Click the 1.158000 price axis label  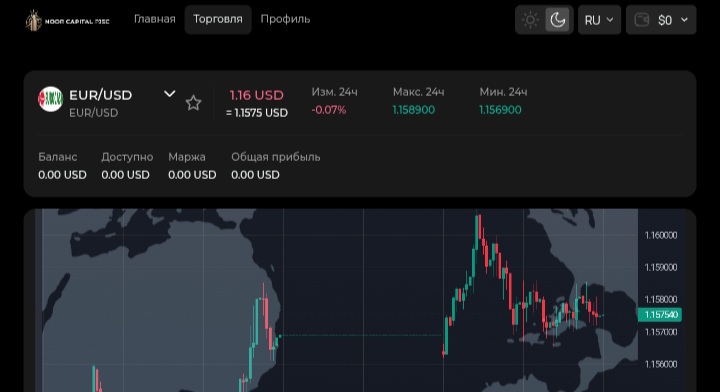(x=661, y=300)
